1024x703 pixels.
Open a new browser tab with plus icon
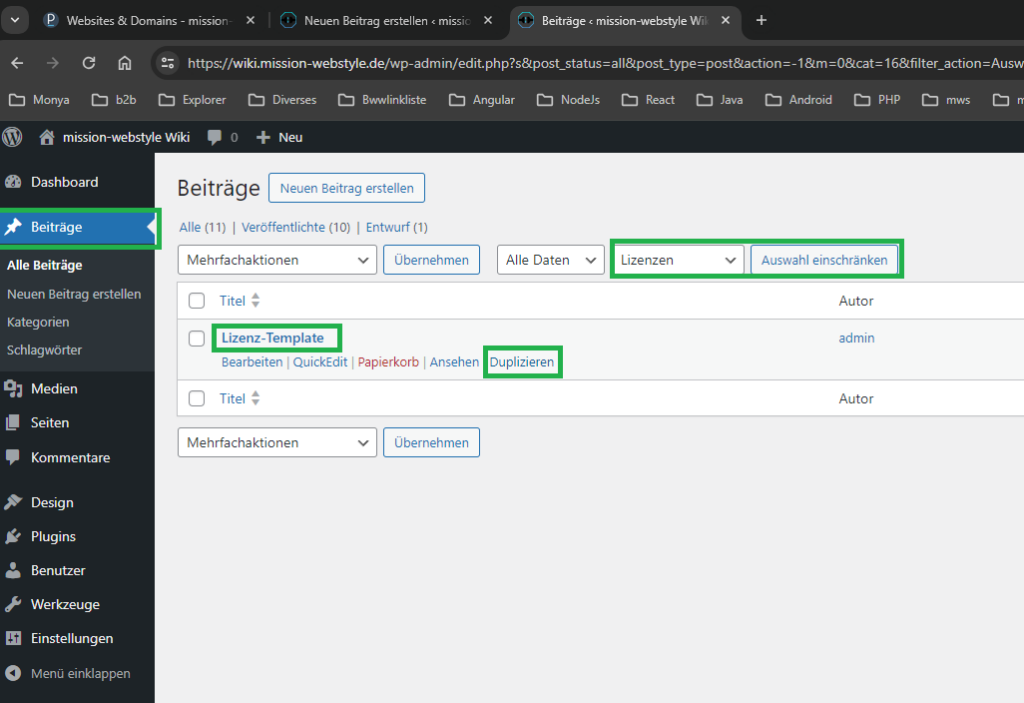(x=761, y=20)
